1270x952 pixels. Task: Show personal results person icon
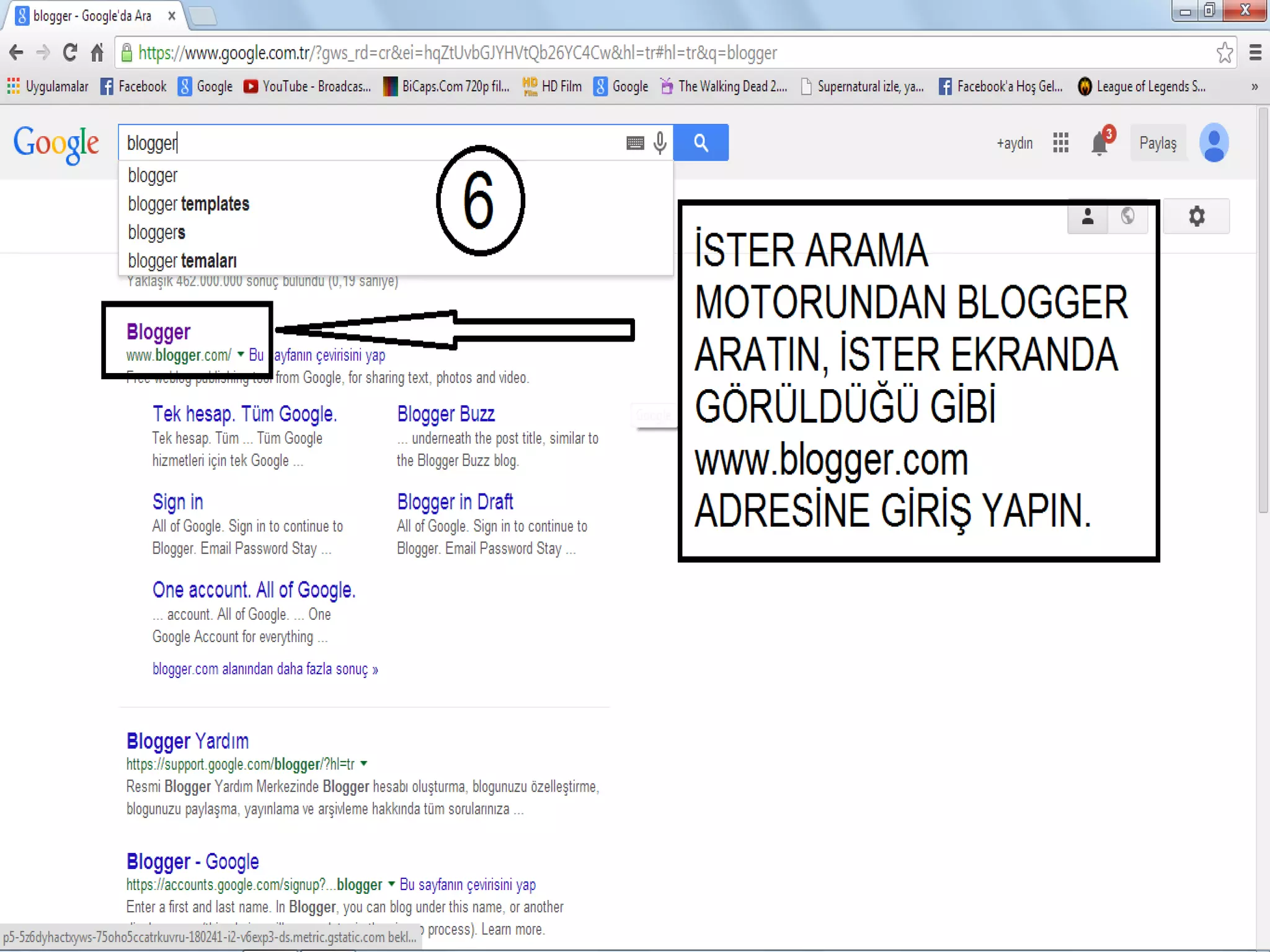[x=1088, y=216]
